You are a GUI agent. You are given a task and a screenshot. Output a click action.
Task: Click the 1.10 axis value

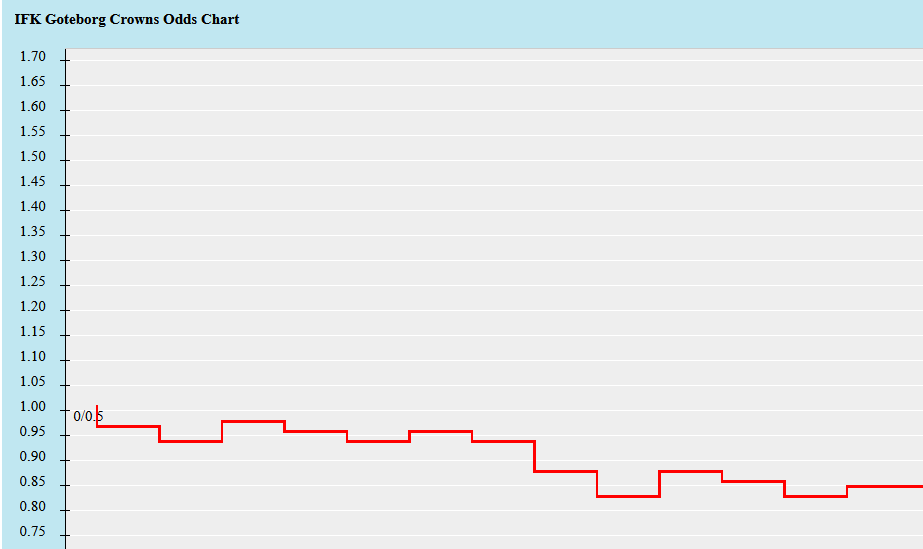point(32,357)
